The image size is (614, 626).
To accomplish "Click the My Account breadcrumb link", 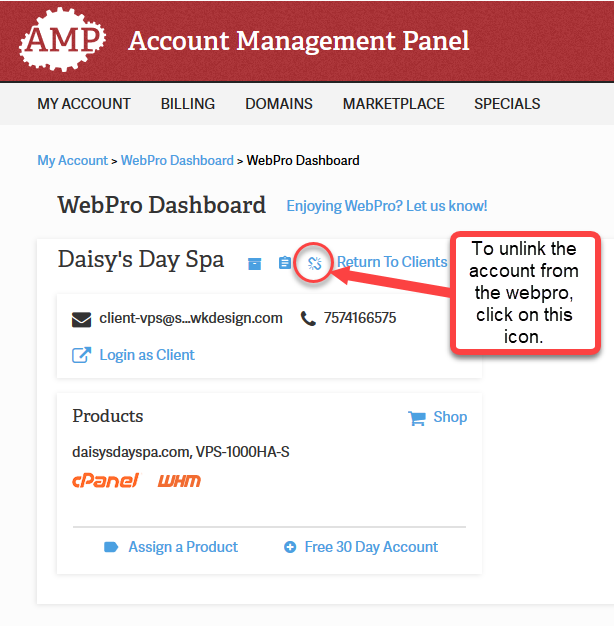I will point(72,160).
